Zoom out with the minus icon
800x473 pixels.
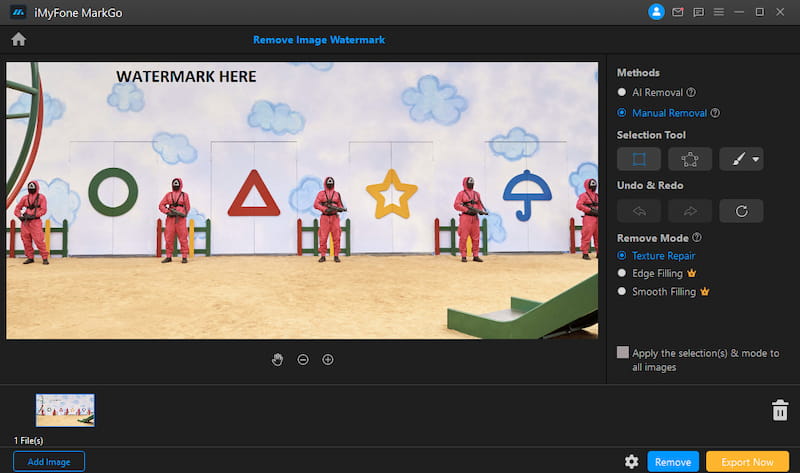point(303,360)
